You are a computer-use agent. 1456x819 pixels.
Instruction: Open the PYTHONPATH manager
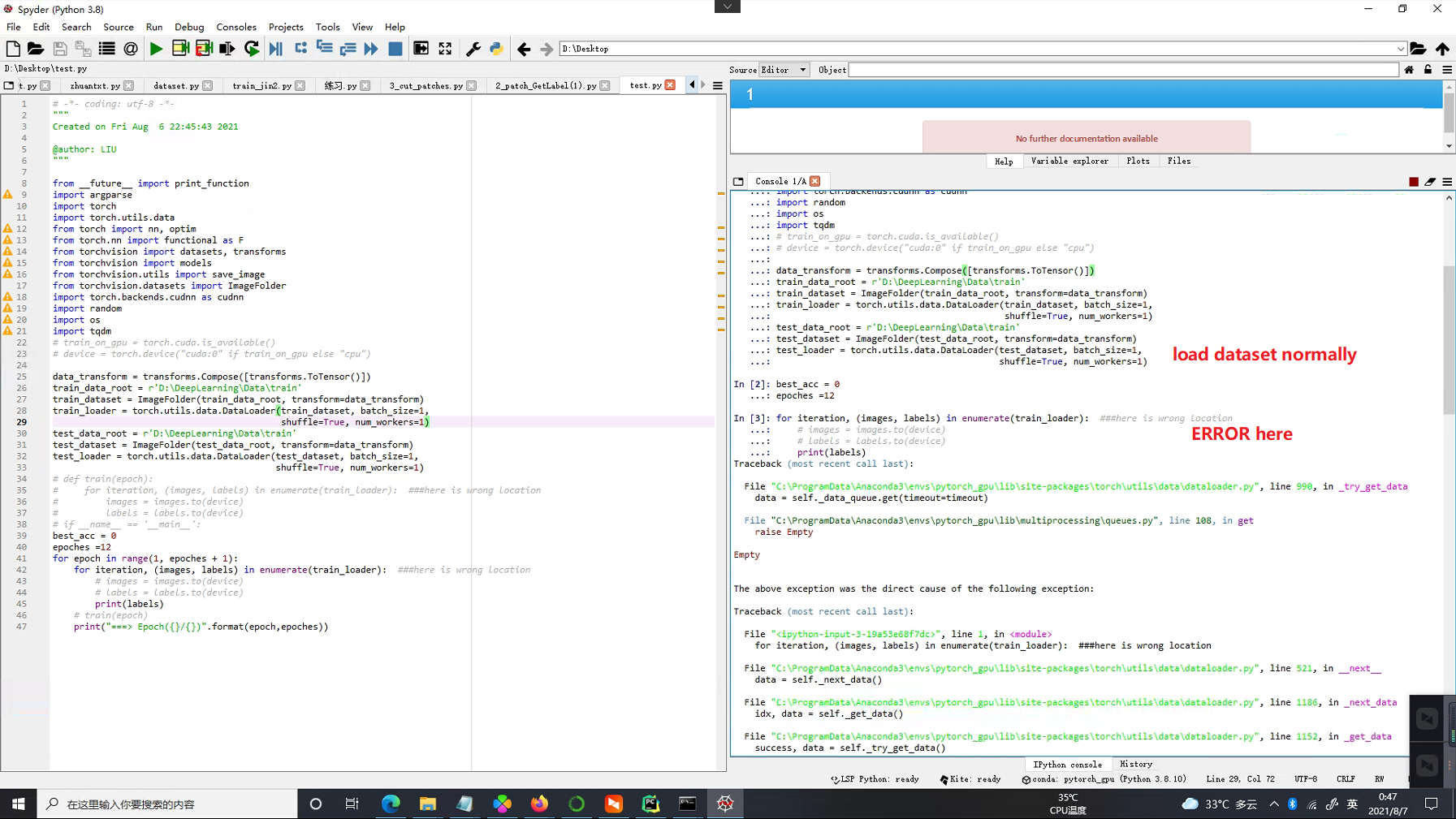click(496, 49)
